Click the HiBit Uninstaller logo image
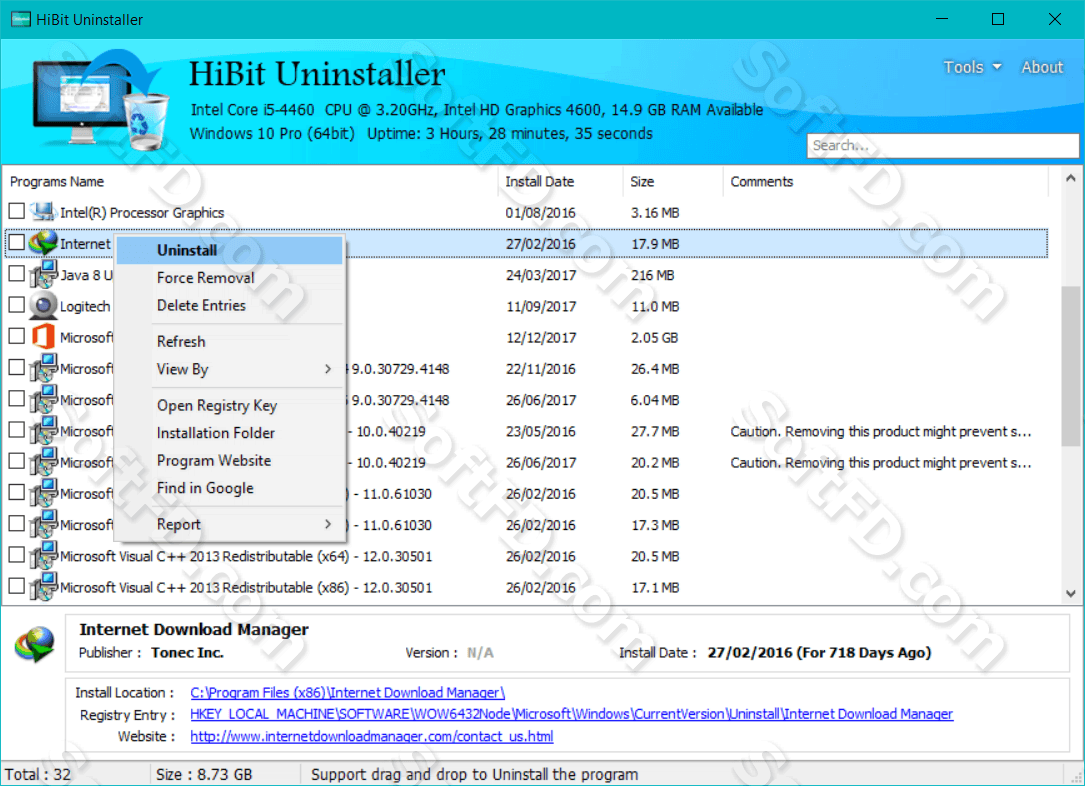1085x786 pixels. 99,100
